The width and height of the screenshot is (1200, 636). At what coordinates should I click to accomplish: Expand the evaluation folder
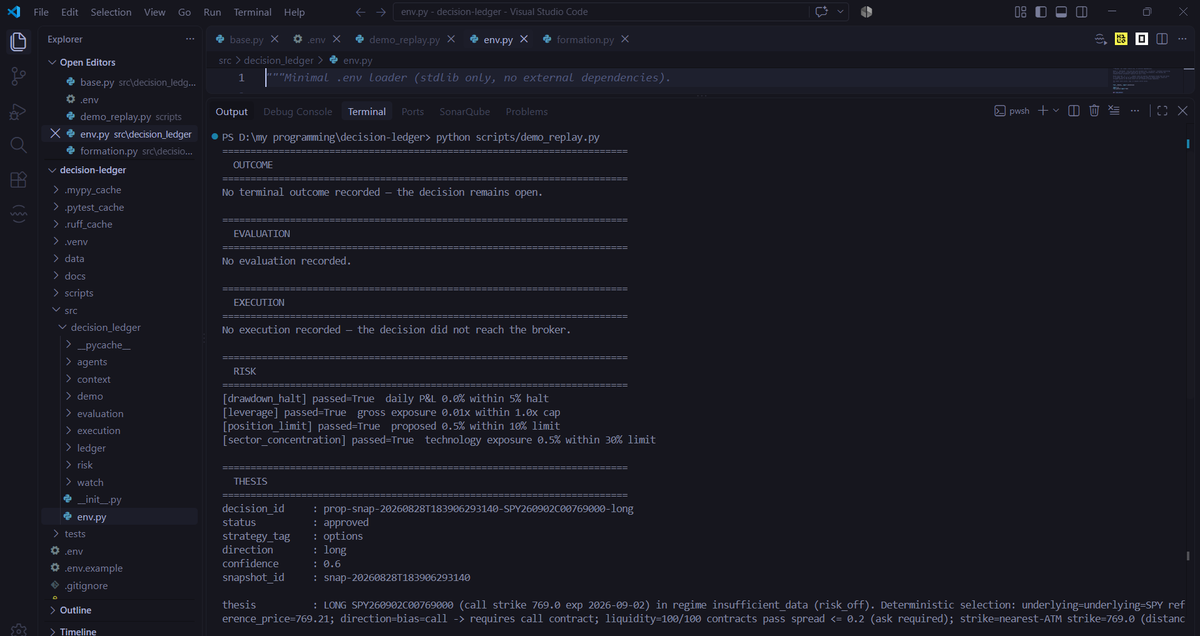pos(120,414)
